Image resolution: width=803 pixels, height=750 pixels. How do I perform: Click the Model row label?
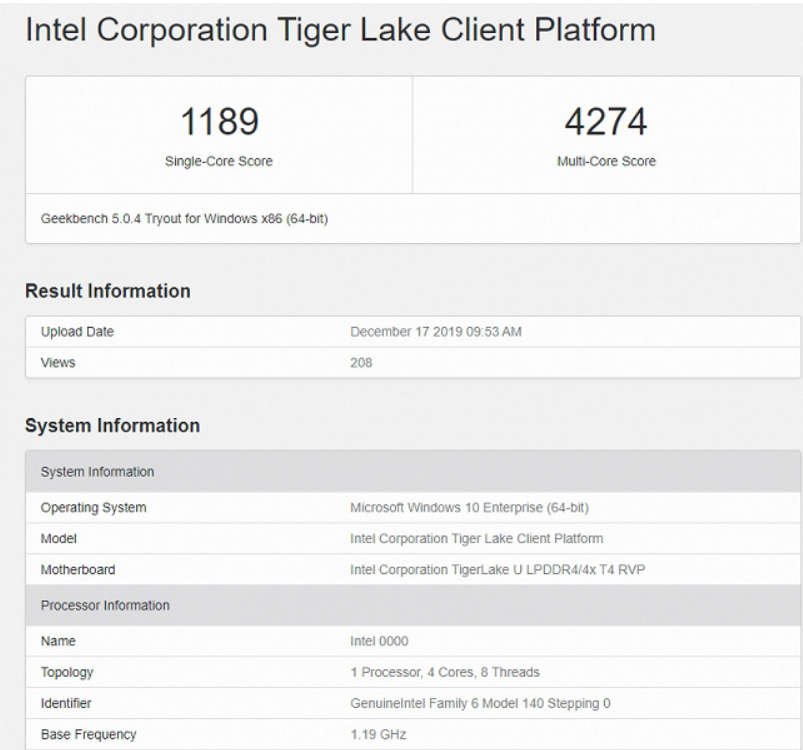pos(59,539)
